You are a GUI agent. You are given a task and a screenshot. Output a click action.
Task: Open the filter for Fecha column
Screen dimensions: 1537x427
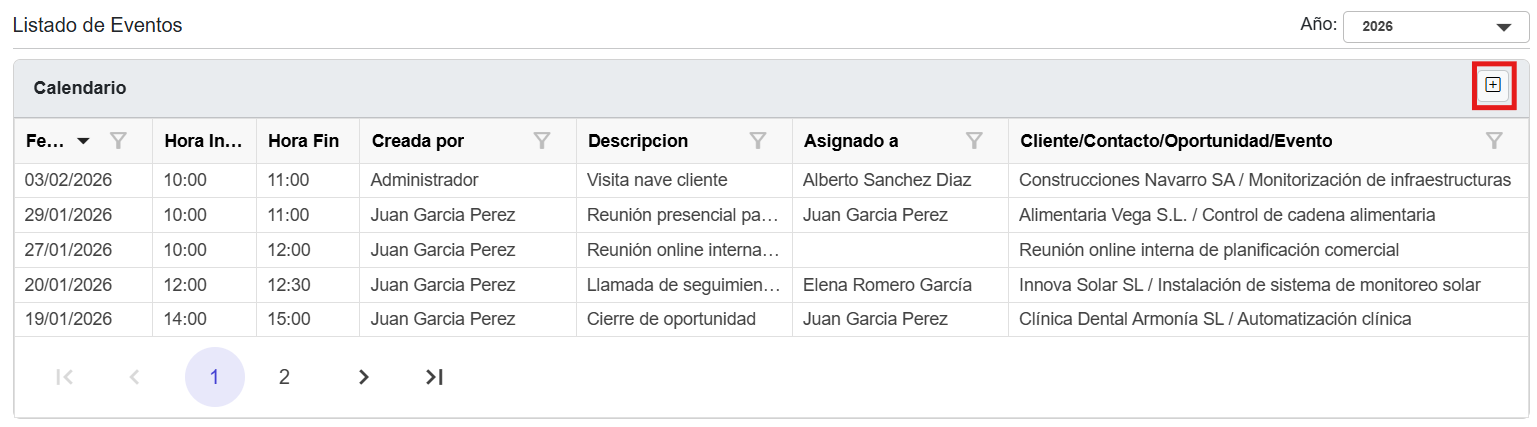tap(118, 141)
